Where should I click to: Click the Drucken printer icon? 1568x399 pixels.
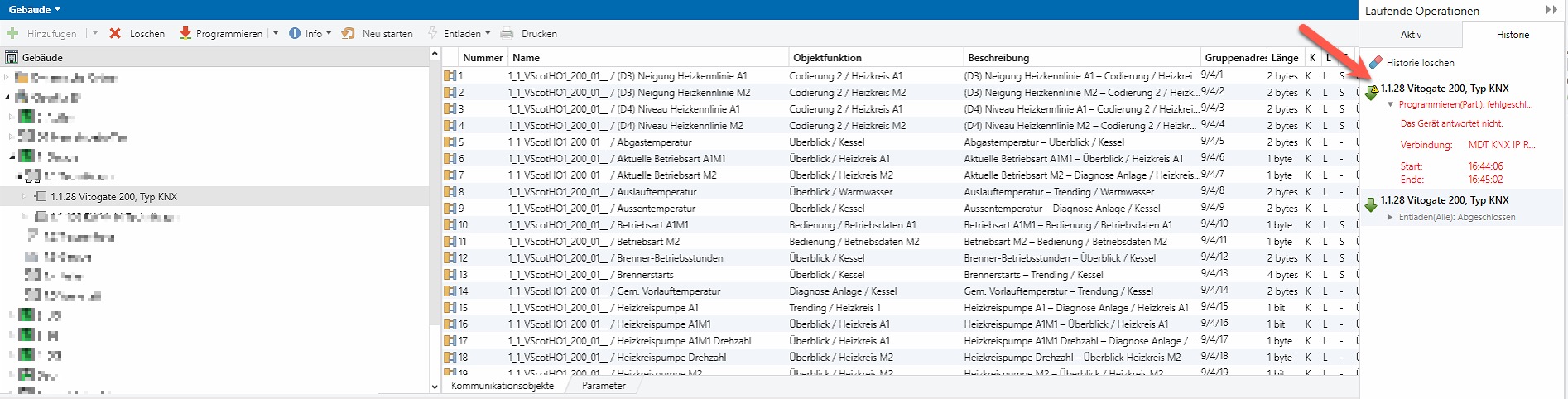coord(507,33)
